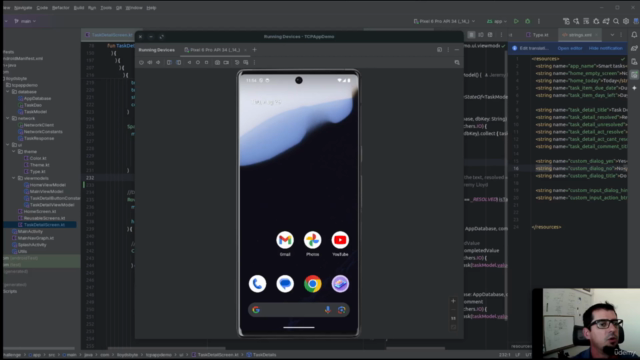Open SplashActivity in project tree
The height and width of the screenshot is (360, 640).
32,245
